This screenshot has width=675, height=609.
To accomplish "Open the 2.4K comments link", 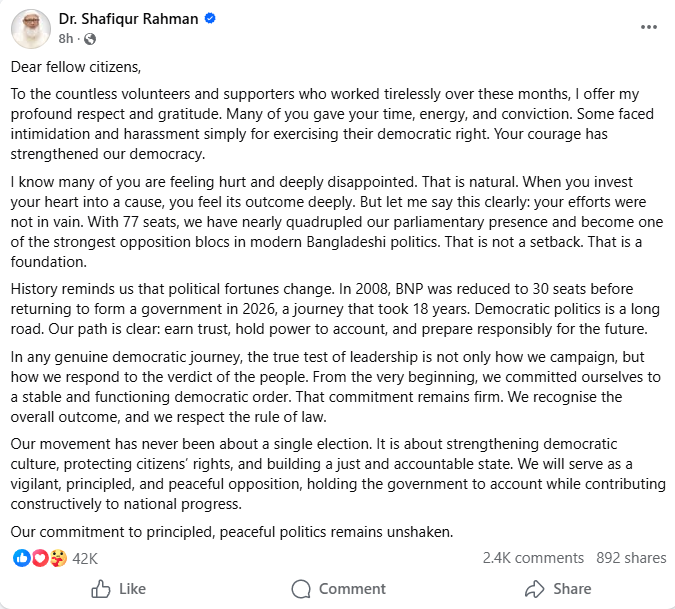I will (533, 558).
